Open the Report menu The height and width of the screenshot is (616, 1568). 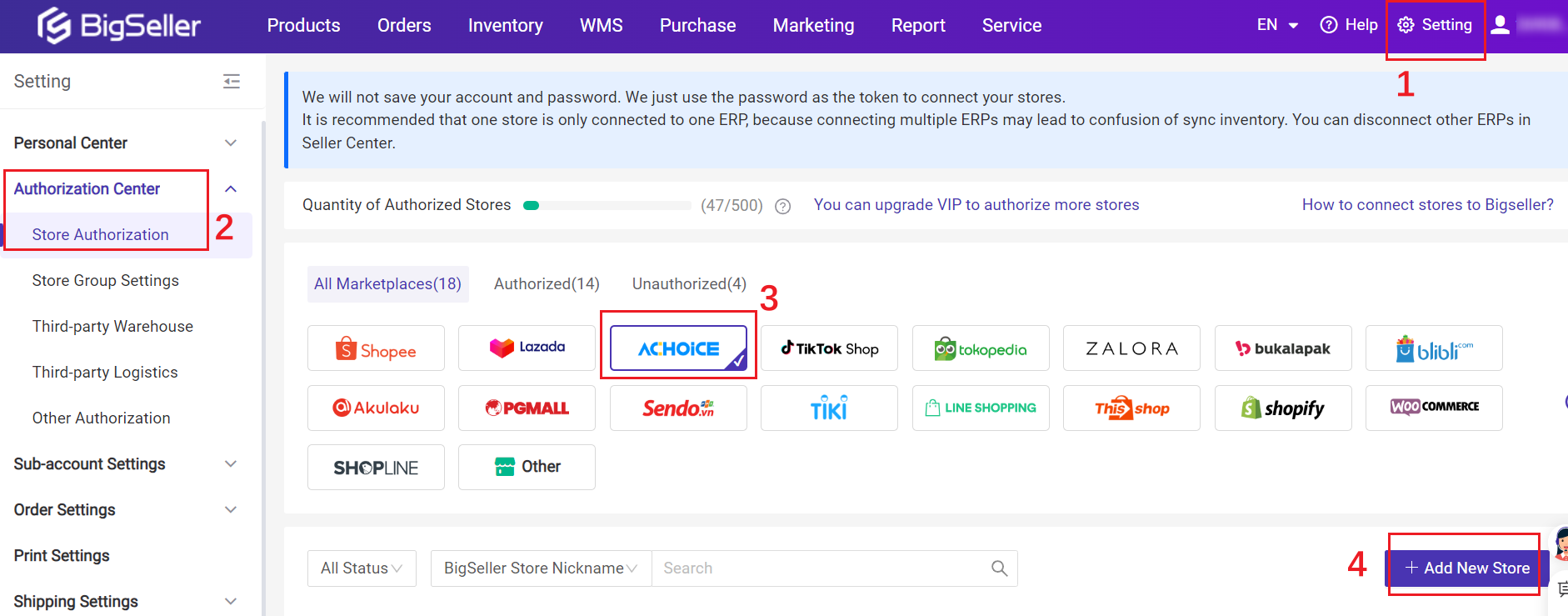[x=918, y=25]
